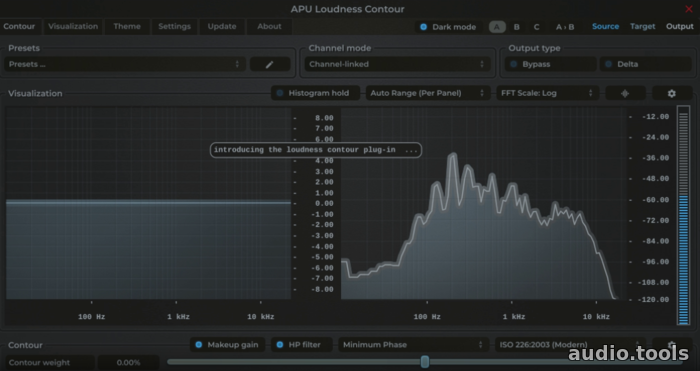Screen dimensions: 700x371
Task: Open the ISO 226:2003 (Modern) dropdown
Action: (x=570, y=345)
